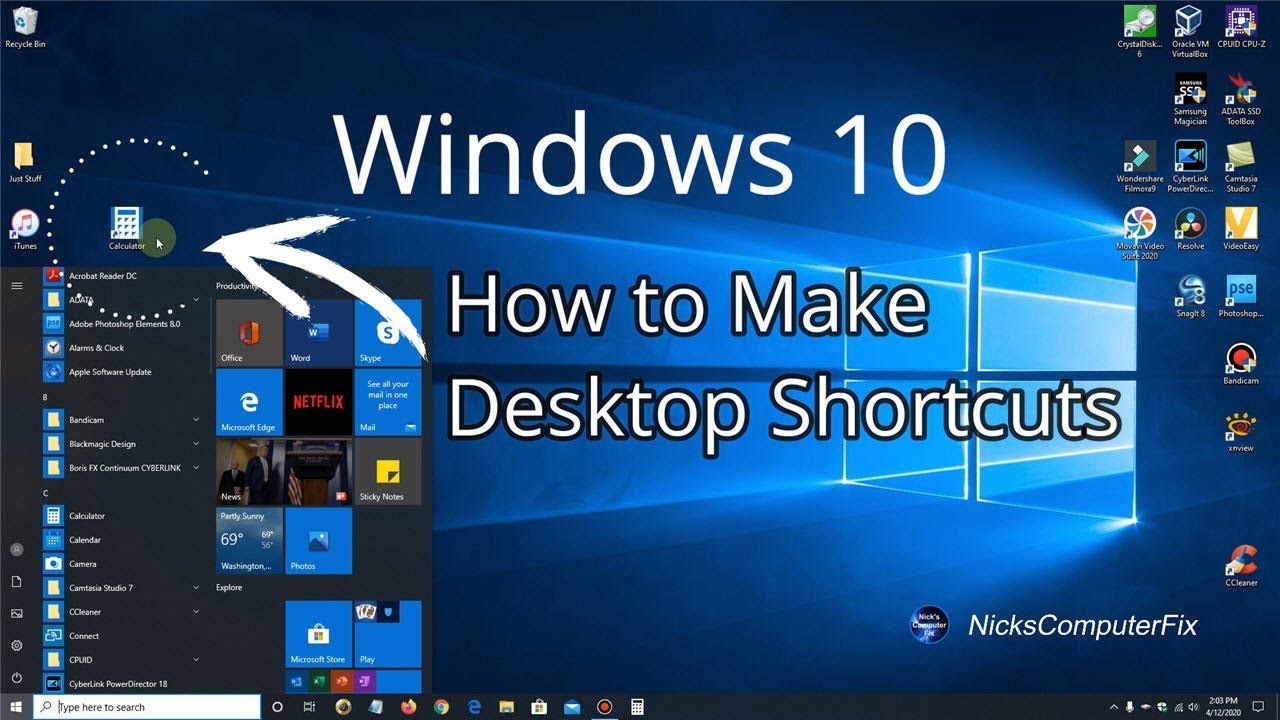Click the C letter header in app list
The height and width of the screenshot is (720, 1280).
[46, 493]
